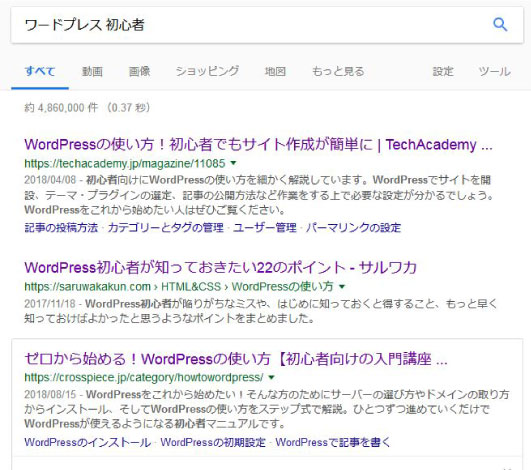Switch to the 画像 tab
The width and height of the screenshot is (531, 470).
(139, 71)
